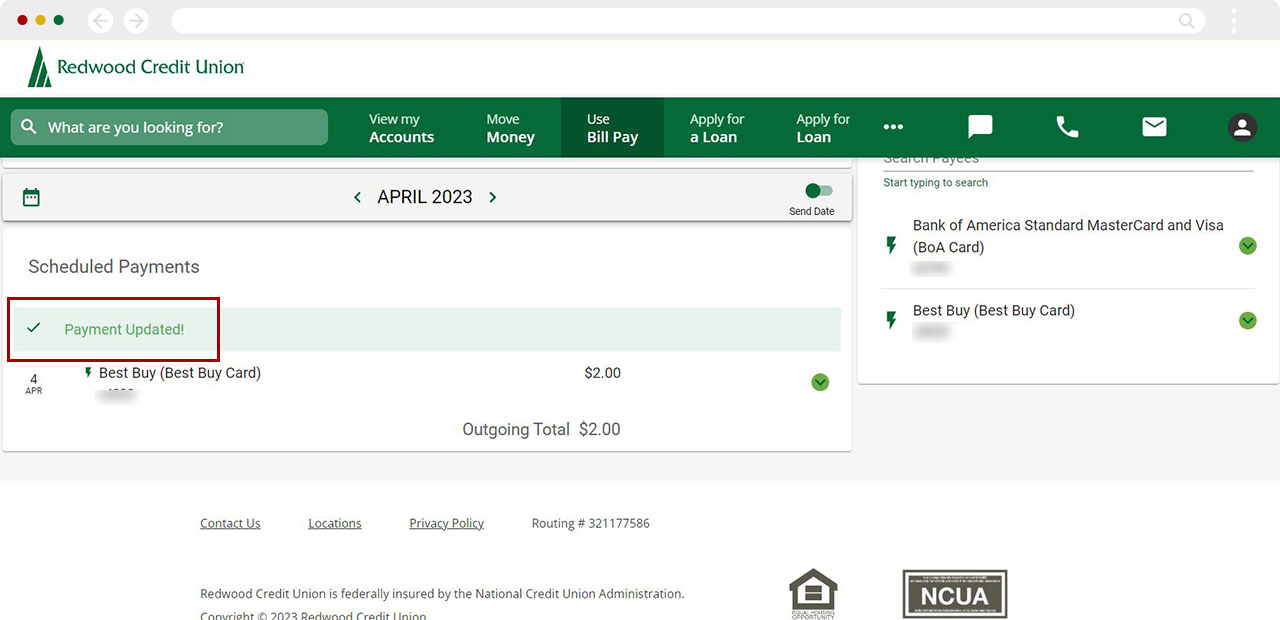This screenshot has height=620, width=1280.
Task: Click the $2.00 payment amount
Action: pyautogui.click(x=603, y=373)
